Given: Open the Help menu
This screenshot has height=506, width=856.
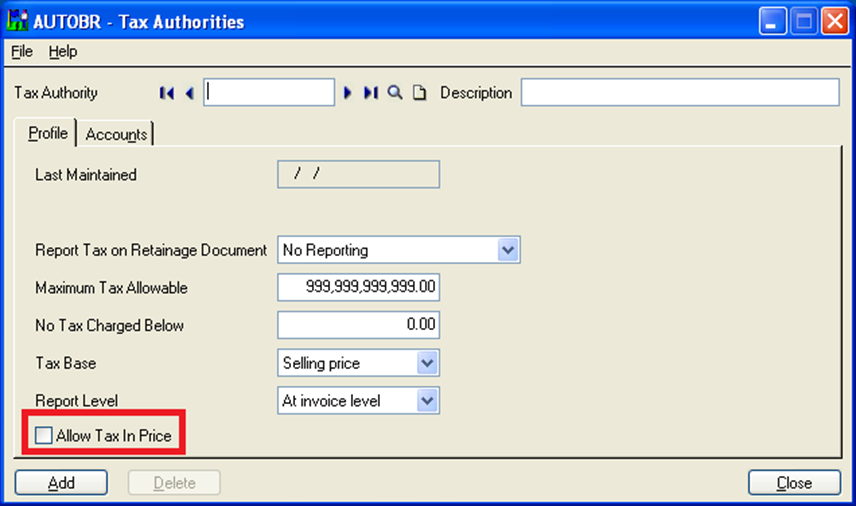Looking at the screenshot, I should click(x=63, y=51).
